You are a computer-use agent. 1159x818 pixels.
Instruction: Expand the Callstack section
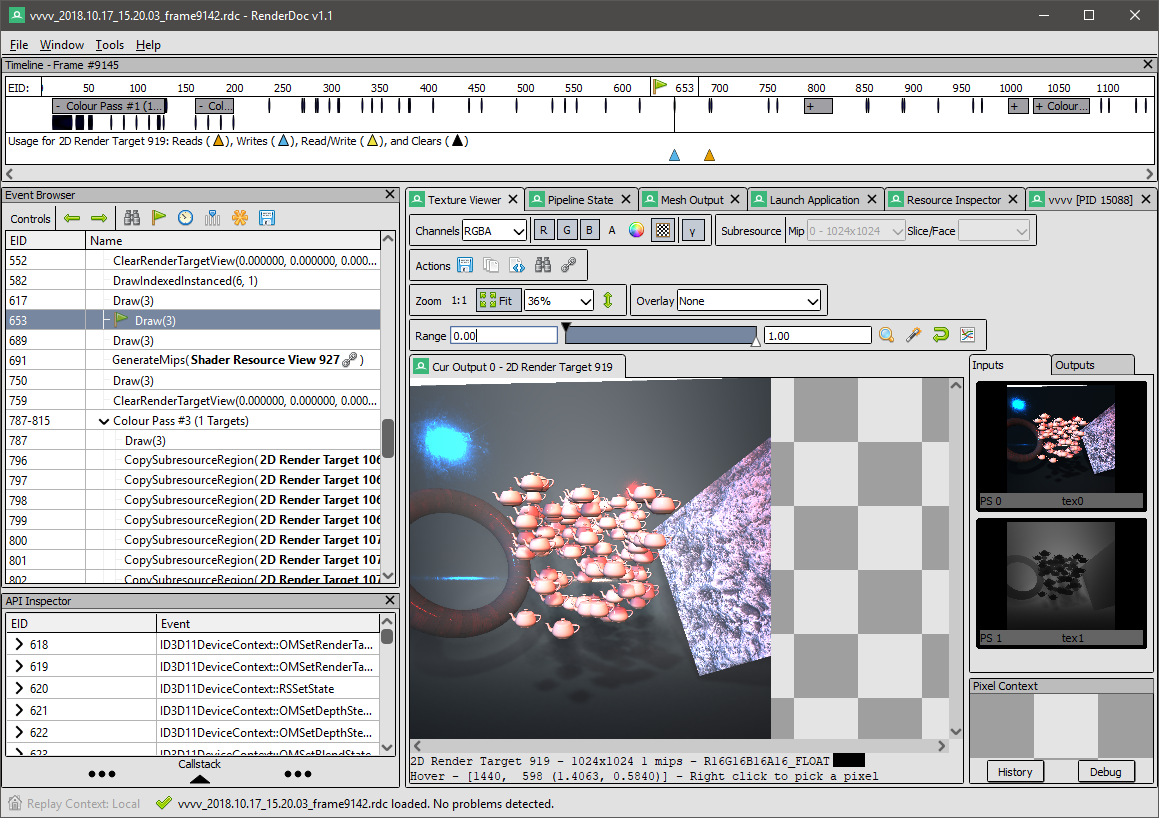(x=200, y=779)
